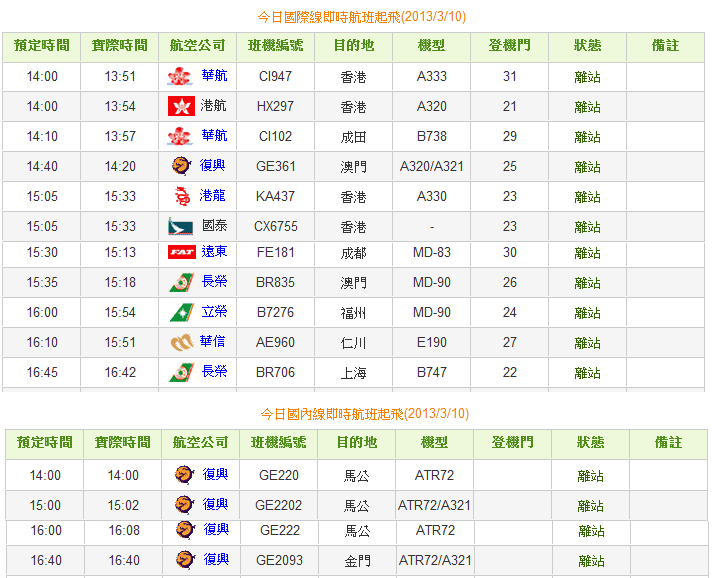The height and width of the screenshot is (578, 717).
Task: Select gate number 27 cell
Action: [509, 343]
